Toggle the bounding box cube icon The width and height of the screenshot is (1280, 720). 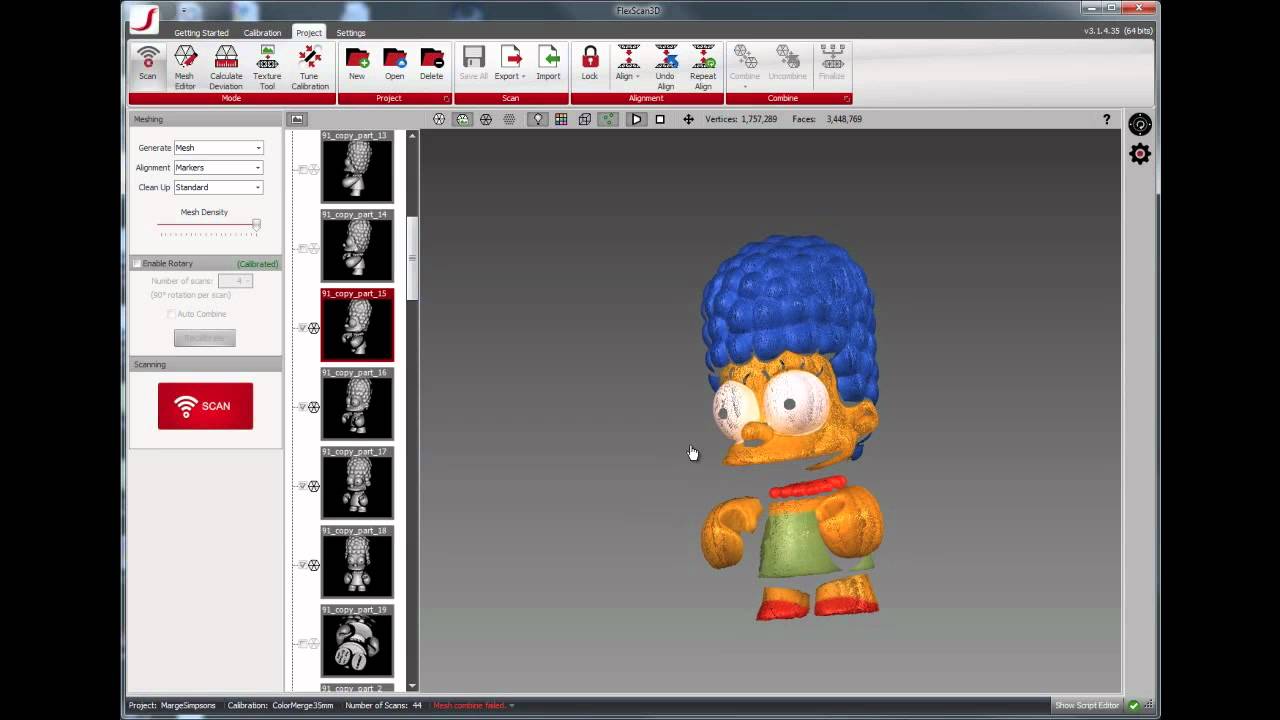coord(585,119)
